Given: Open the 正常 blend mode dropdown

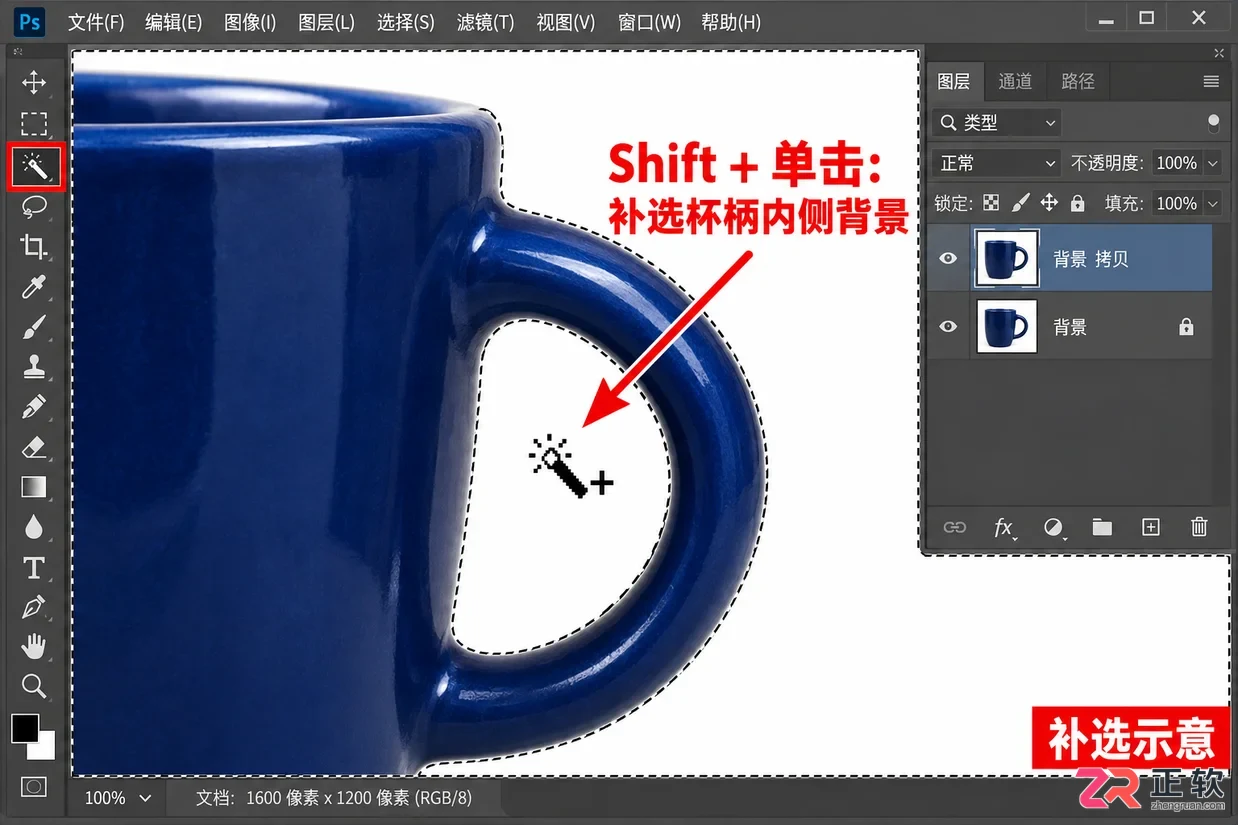Looking at the screenshot, I should [996, 163].
